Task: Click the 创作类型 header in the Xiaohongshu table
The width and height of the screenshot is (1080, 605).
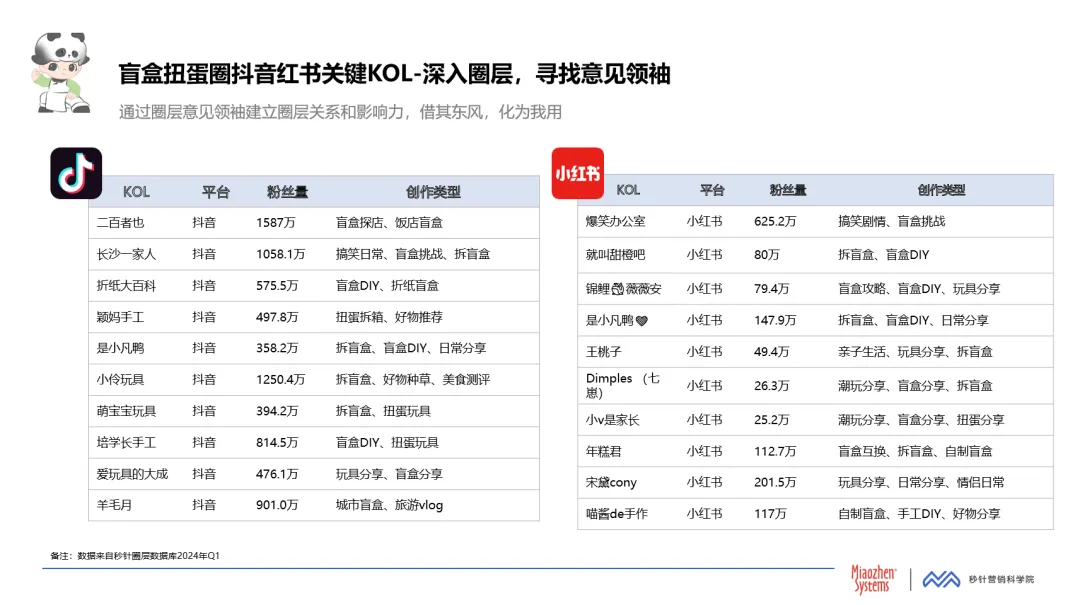Action: [x=941, y=190]
